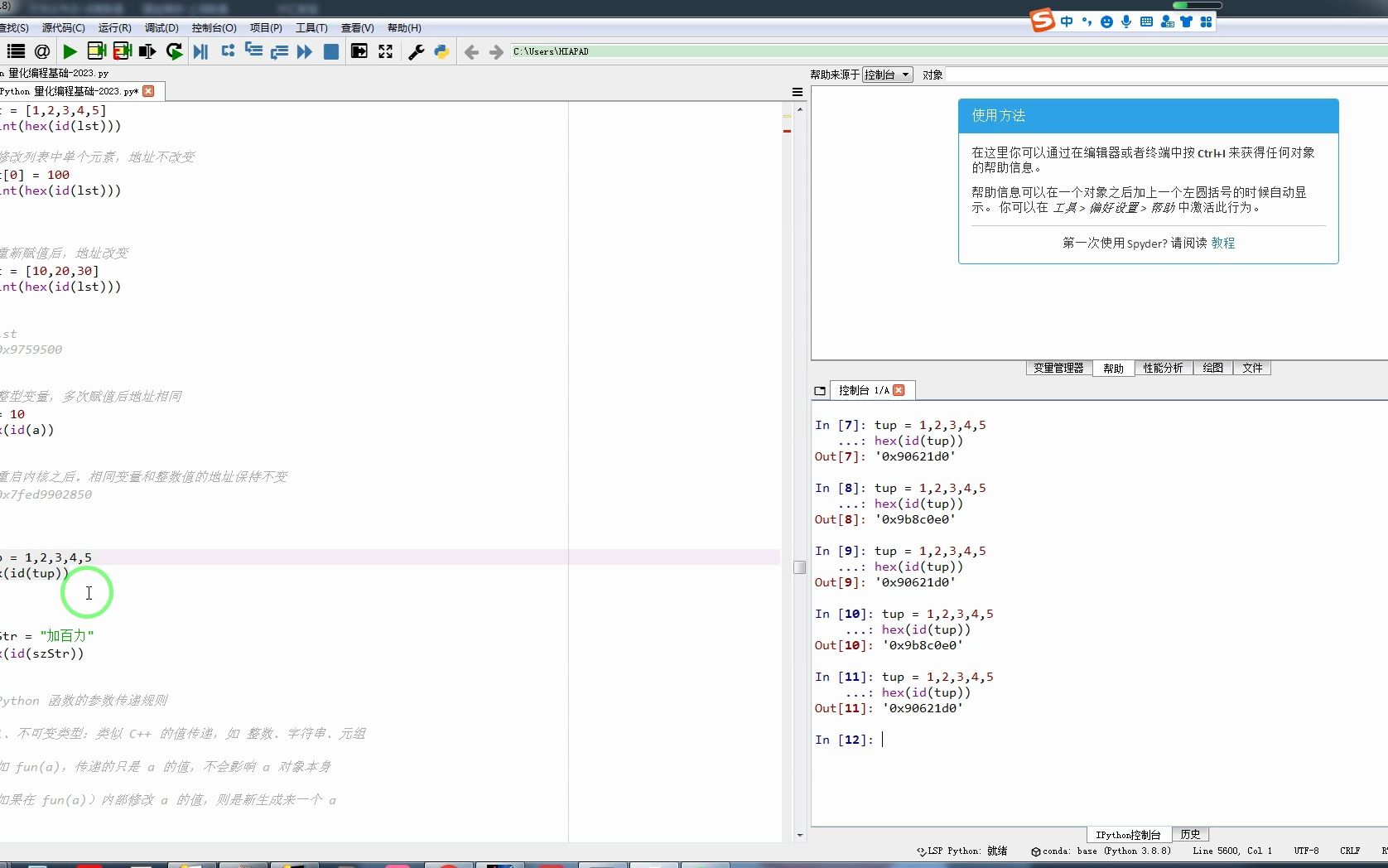The height and width of the screenshot is (868, 1388).
Task: Continue execution with the fast-forward icon
Action: pyautogui.click(x=305, y=51)
